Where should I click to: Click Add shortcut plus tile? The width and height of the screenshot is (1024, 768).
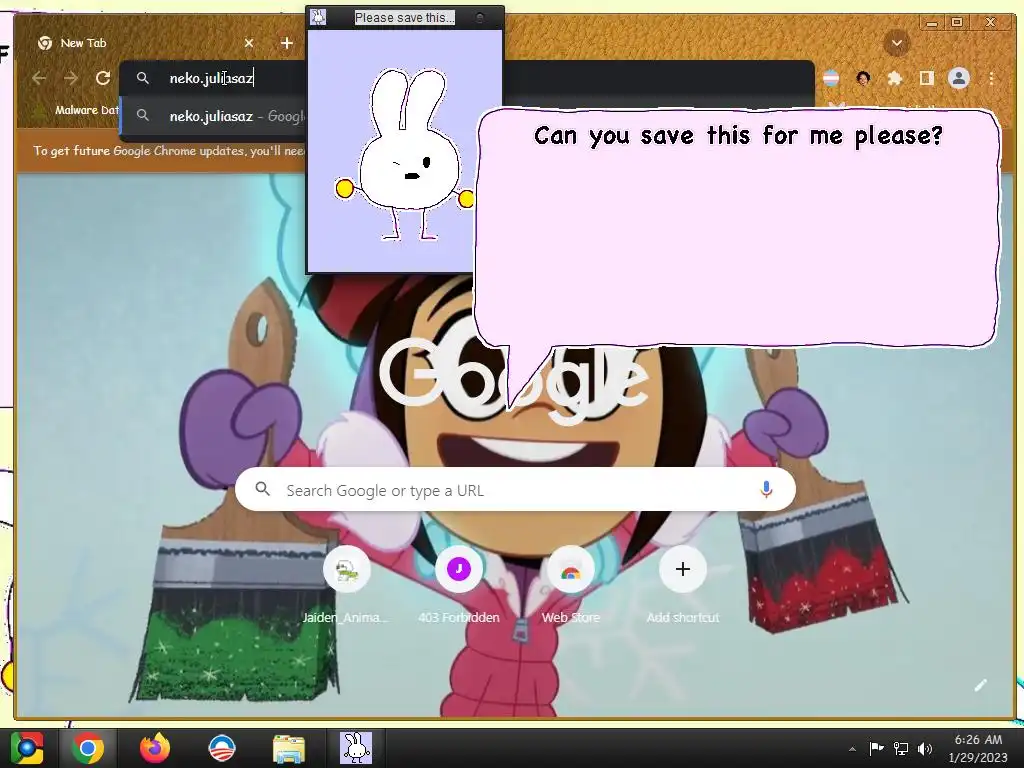[682, 585]
